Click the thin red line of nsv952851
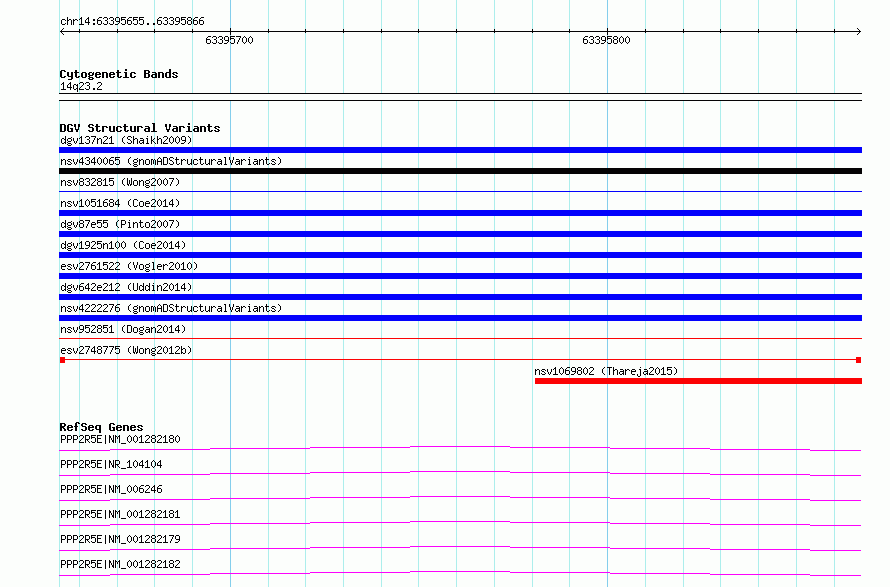The height and width of the screenshot is (587, 890). 460,339
